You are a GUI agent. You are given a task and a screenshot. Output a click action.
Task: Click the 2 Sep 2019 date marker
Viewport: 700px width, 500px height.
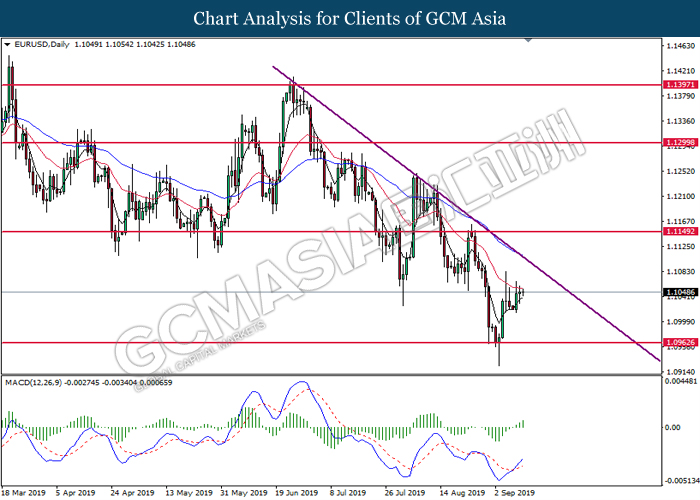point(514,493)
